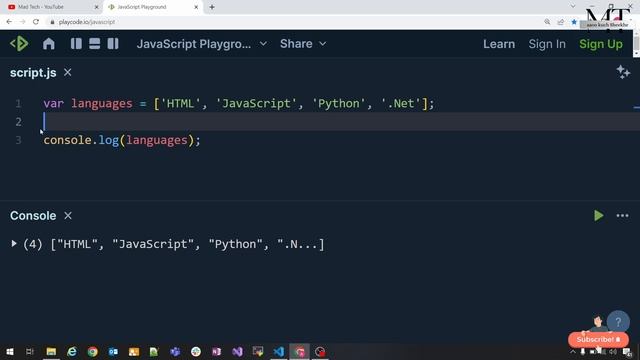Close the Console panel
Viewport: 640px width, 360px height.
point(68,216)
